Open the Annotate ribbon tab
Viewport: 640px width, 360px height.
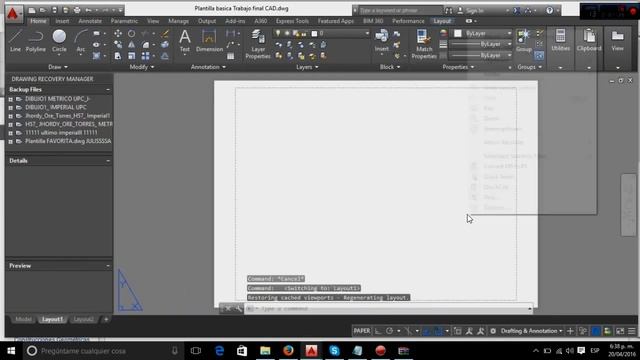90,21
